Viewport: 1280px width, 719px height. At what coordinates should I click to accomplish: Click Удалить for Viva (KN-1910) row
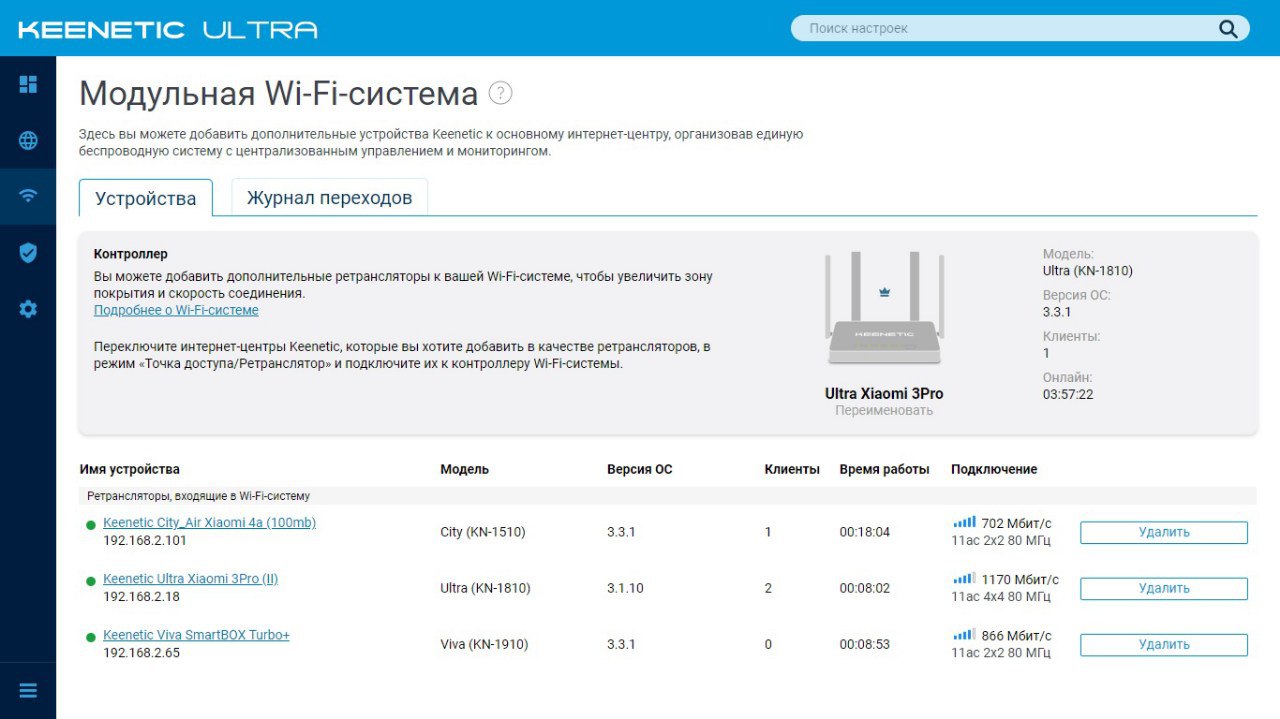coord(1164,644)
